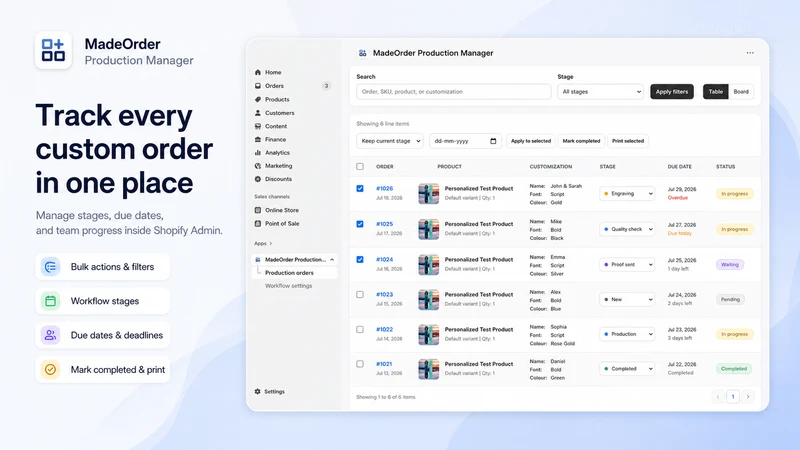Click the MadeOrder app icon in header
The width and height of the screenshot is (800, 450).
[x=362, y=53]
